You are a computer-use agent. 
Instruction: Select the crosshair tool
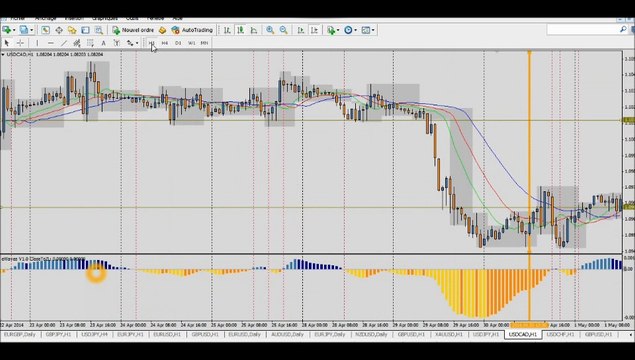(x=20, y=43)
